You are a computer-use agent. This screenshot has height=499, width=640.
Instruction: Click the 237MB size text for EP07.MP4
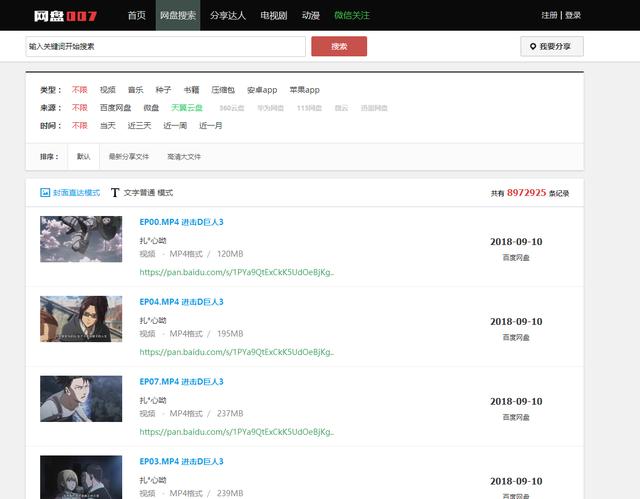[230, 413]
